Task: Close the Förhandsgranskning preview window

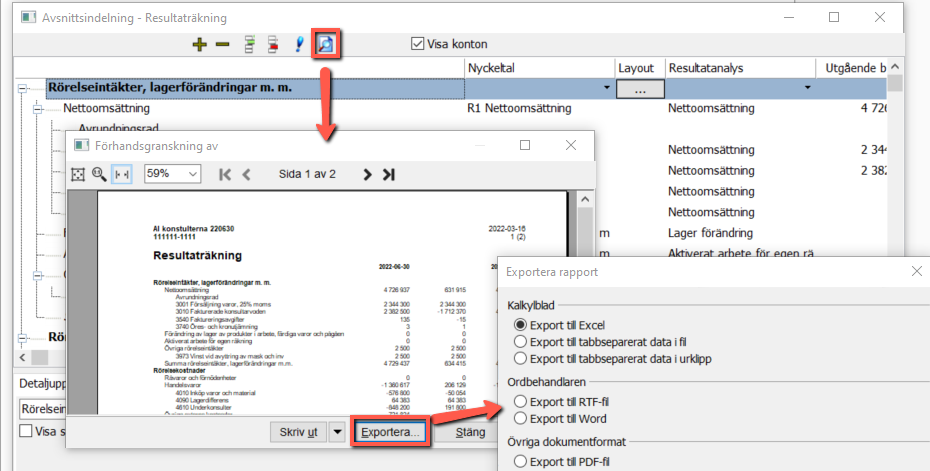Action: 571,145
